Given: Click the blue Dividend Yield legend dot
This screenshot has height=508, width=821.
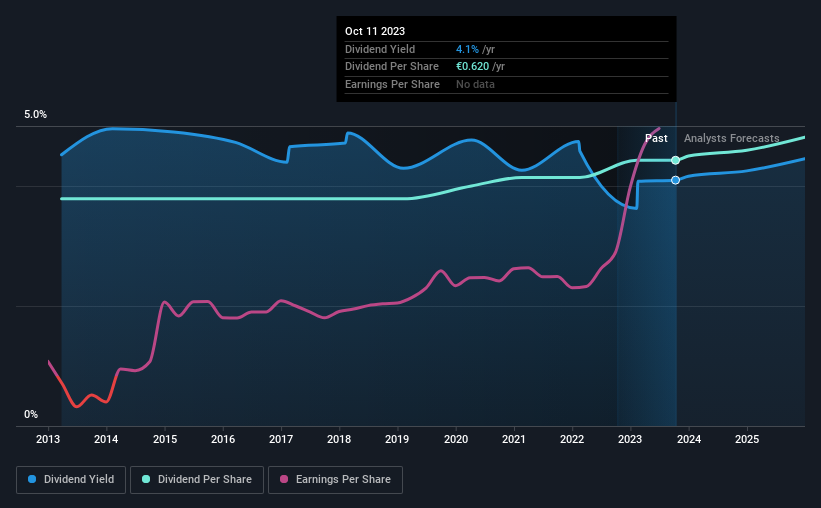Looking at the screenshot, I should click(x=32, y=479).
